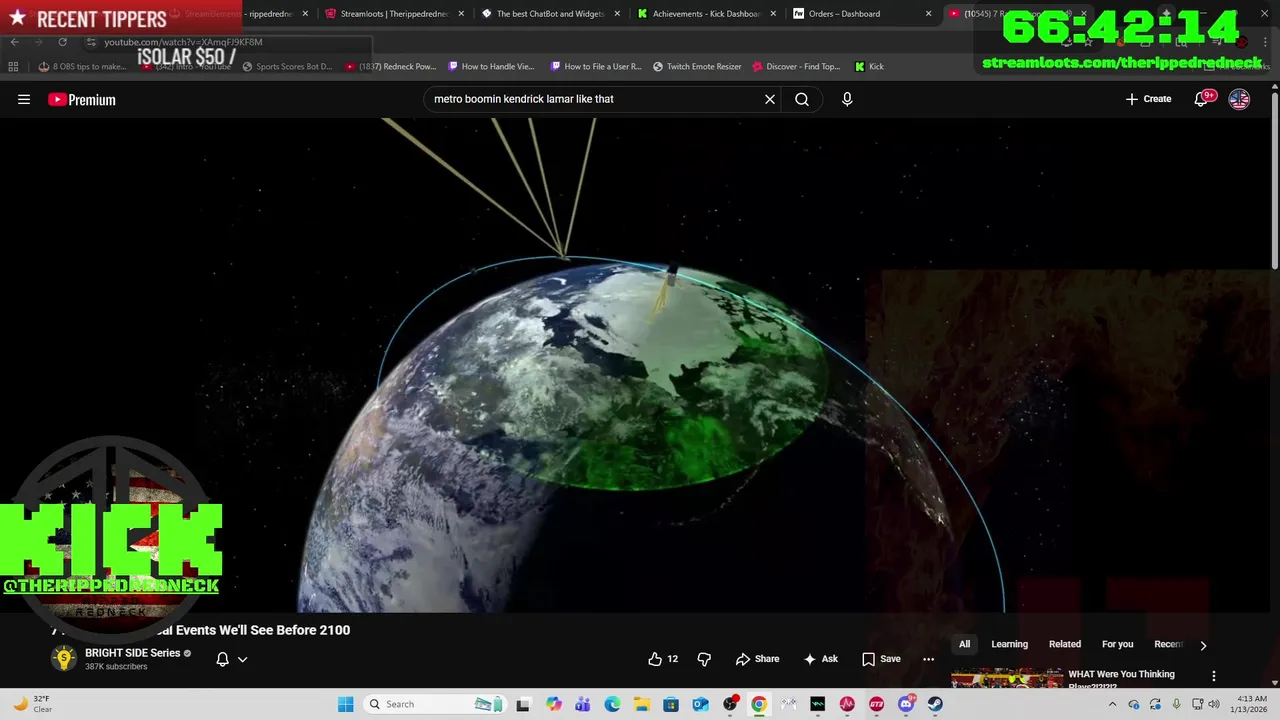Open OBS Studio on the taskbar
The width and height of the screenshot is (1280, 720).
[x=730, y=704]
